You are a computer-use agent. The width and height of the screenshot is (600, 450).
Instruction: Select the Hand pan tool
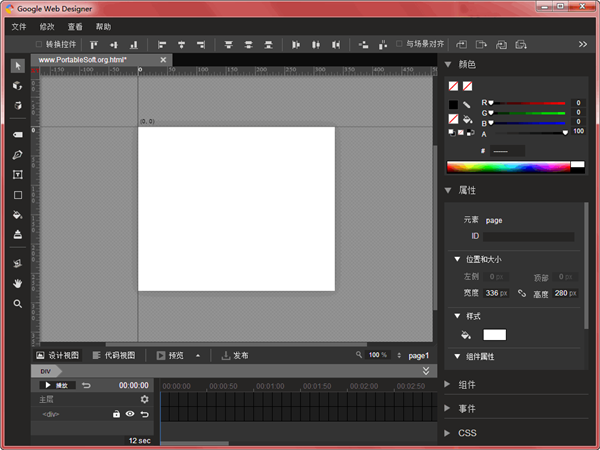point(18,283)
